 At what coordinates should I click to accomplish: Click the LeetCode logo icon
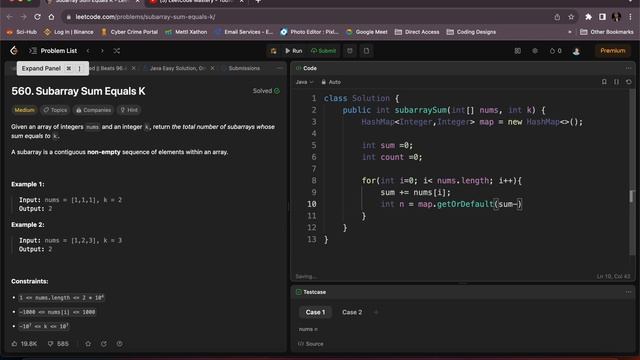(14, 51)
